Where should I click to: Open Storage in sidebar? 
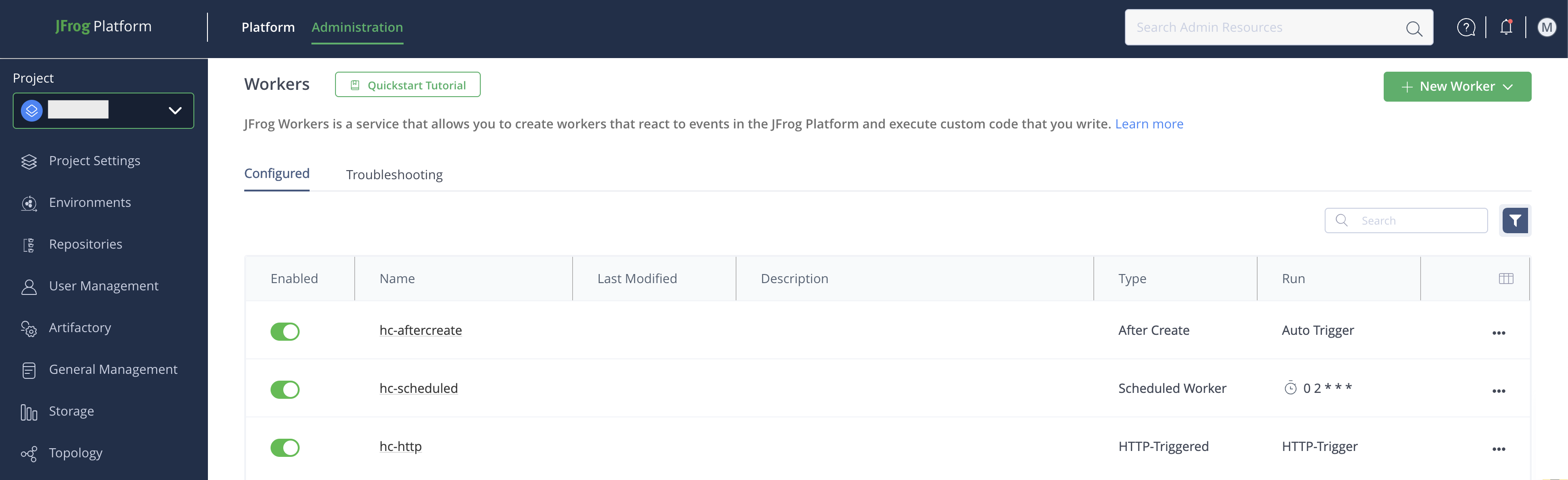(x=71, y=411)
